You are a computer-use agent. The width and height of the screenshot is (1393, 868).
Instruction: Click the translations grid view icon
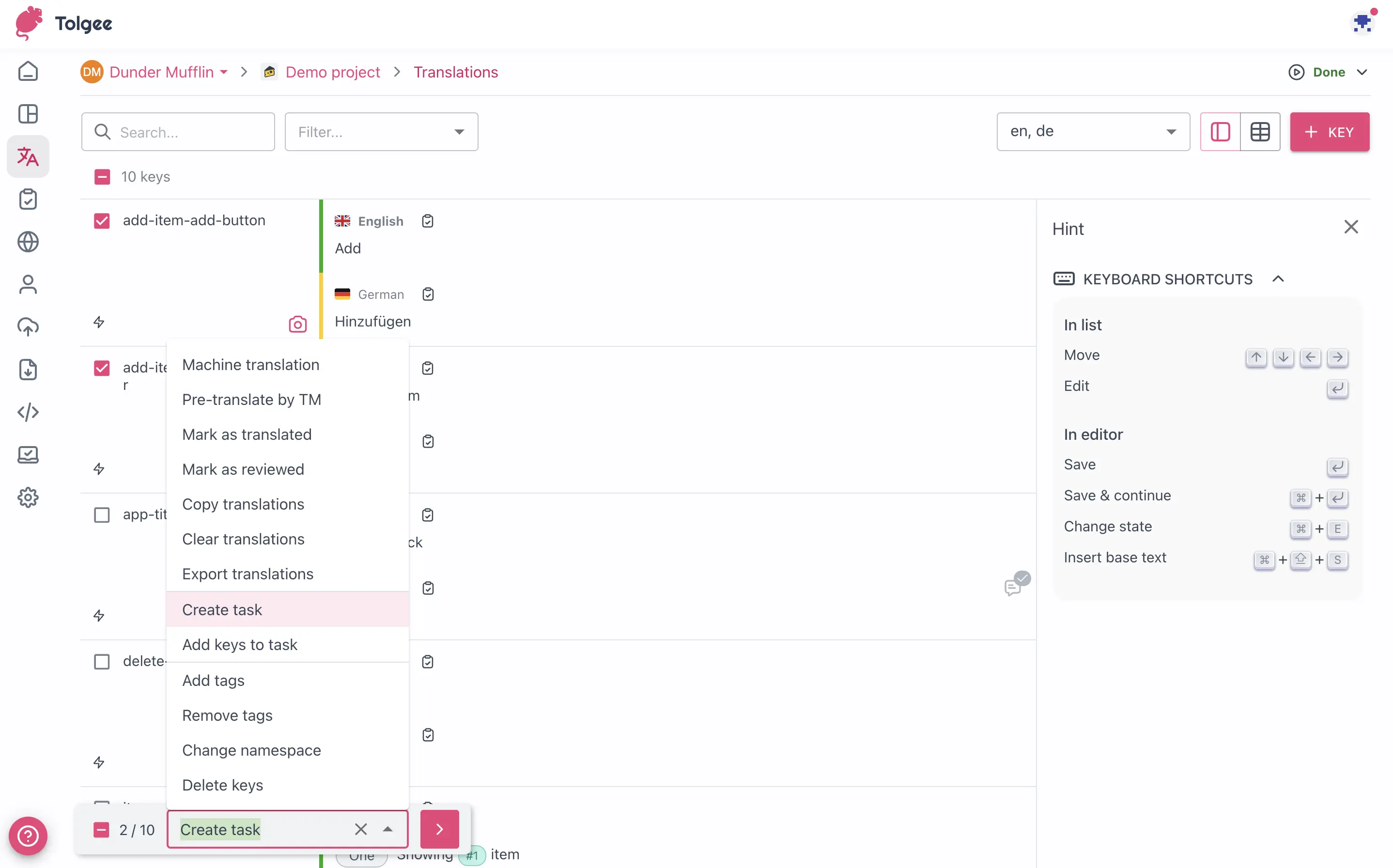coord(1260,131)
